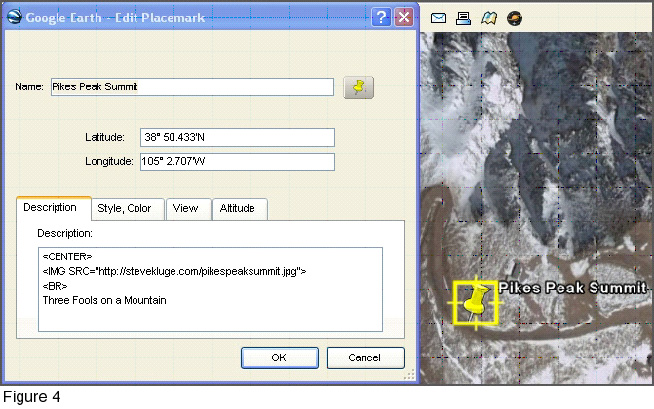Click the Pikes Peak Summit map label
Viewport: 654px width, 409px height.
pos(574,287)
